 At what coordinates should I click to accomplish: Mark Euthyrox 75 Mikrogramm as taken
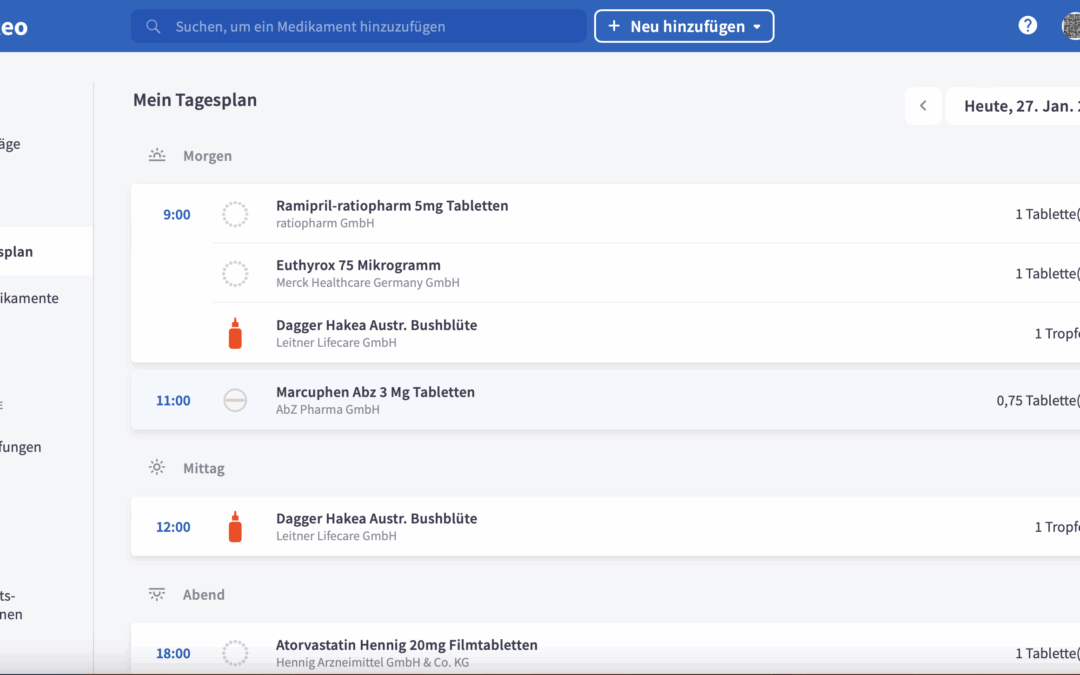pos(235,273)
